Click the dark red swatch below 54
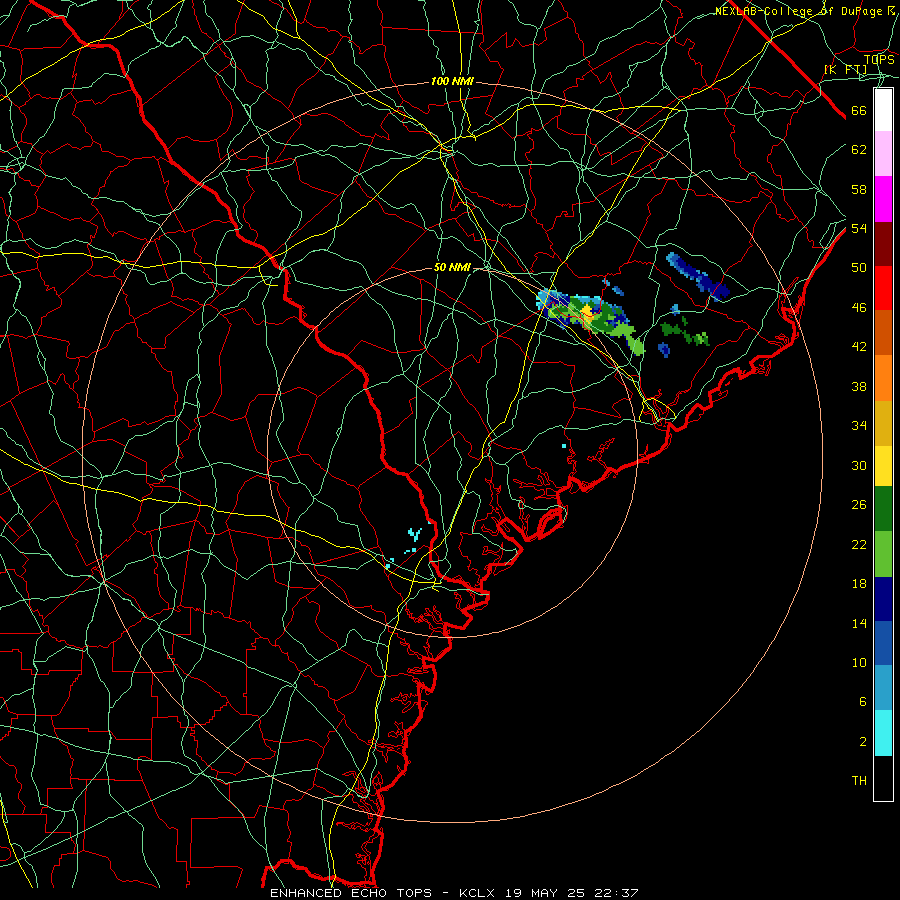The width and height of the screenshot is (900, 900). (883, 244)
